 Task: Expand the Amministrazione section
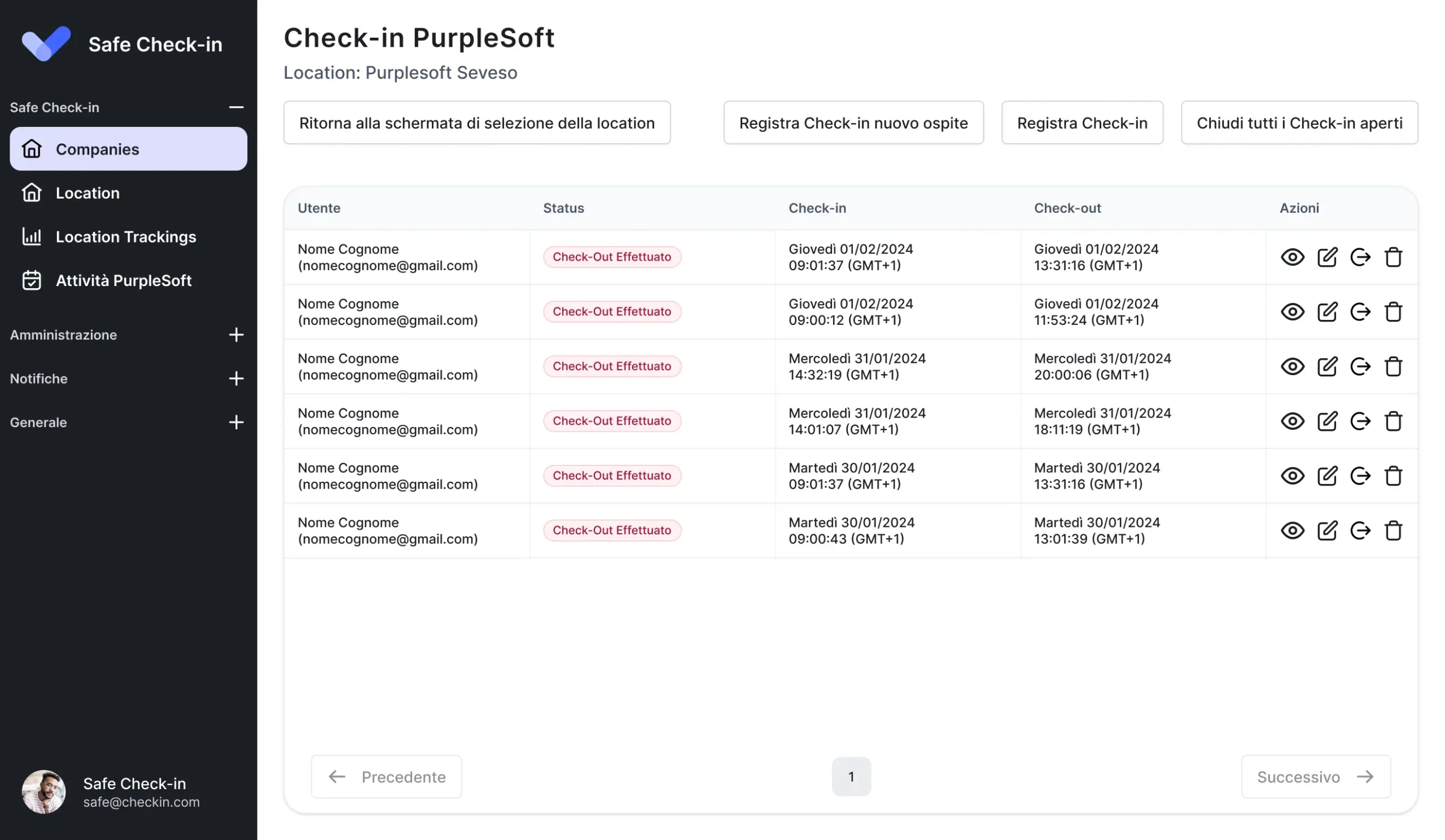[237, 335]
